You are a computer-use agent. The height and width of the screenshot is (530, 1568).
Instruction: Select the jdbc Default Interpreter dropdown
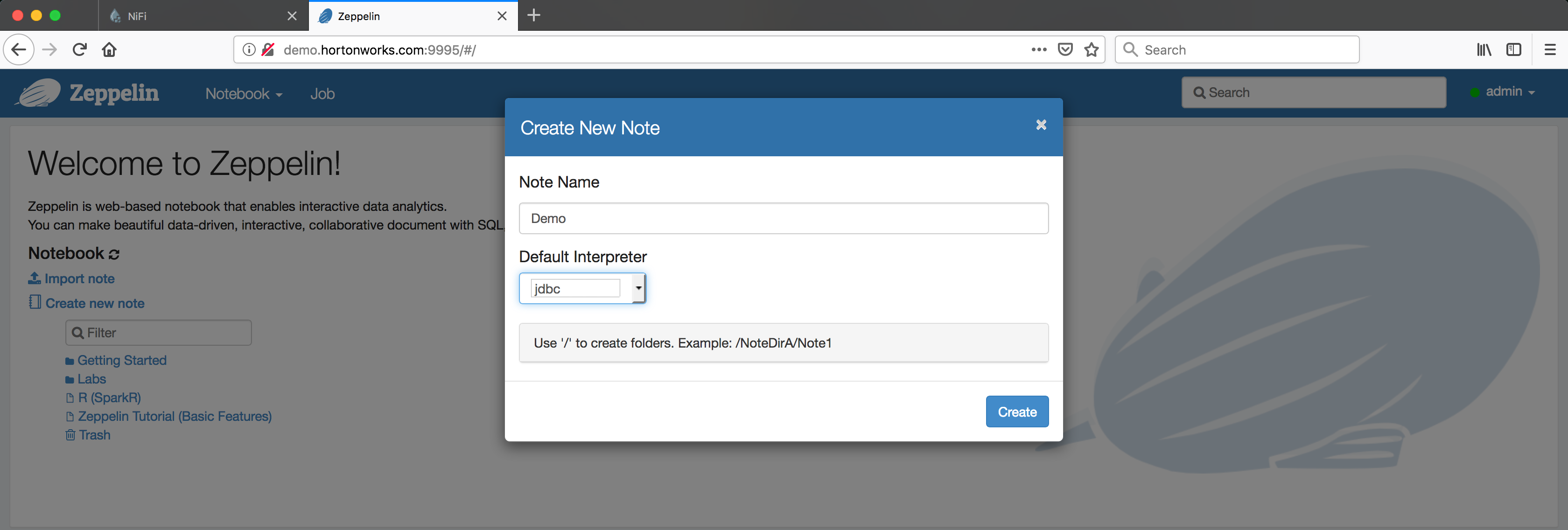(584, 289)
